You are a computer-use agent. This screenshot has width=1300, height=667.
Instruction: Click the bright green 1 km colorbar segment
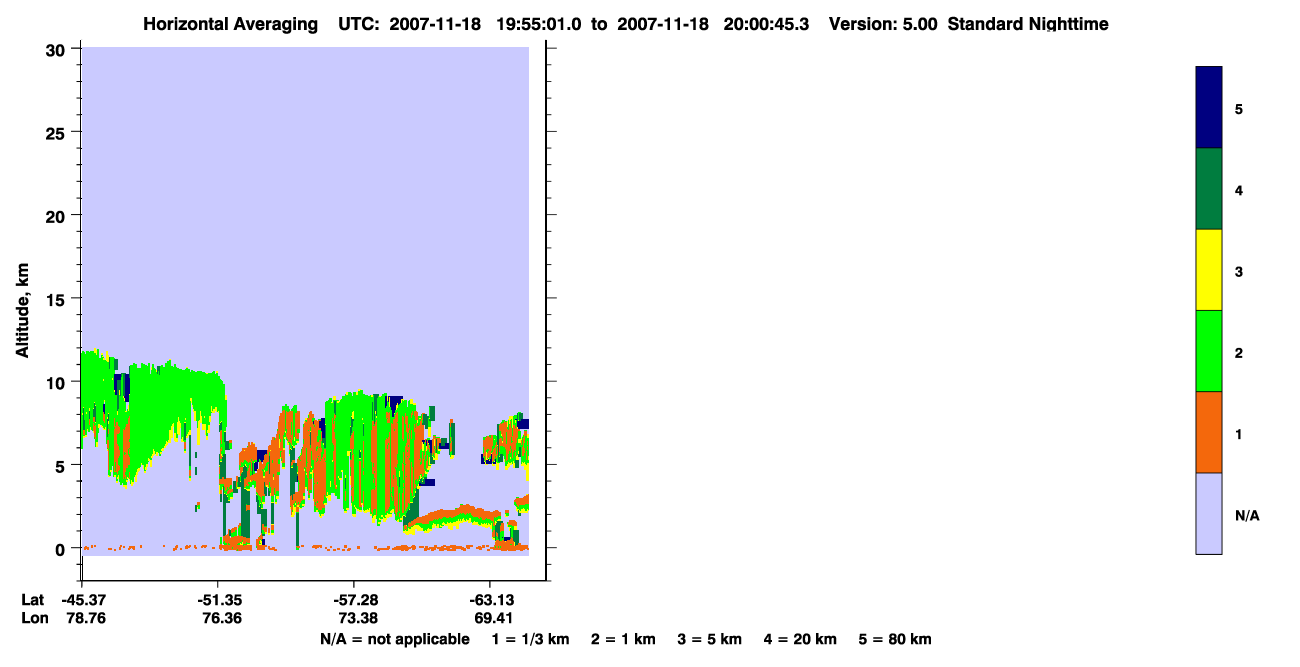click(1208, 351)
